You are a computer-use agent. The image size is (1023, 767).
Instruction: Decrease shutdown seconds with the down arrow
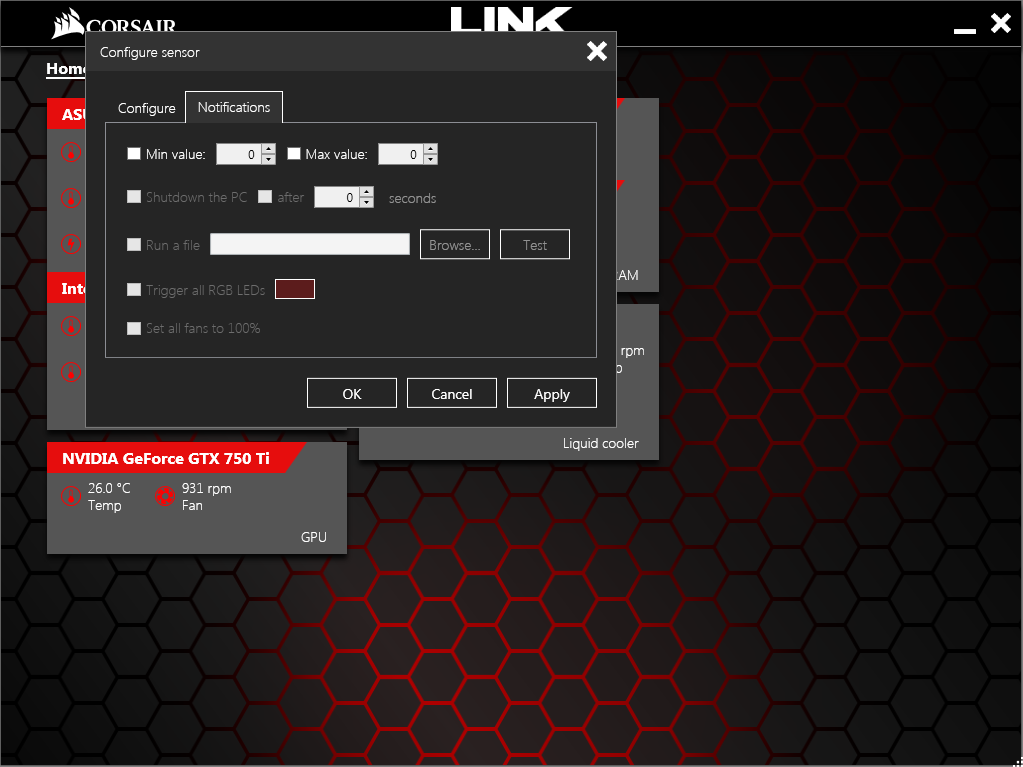367,203
